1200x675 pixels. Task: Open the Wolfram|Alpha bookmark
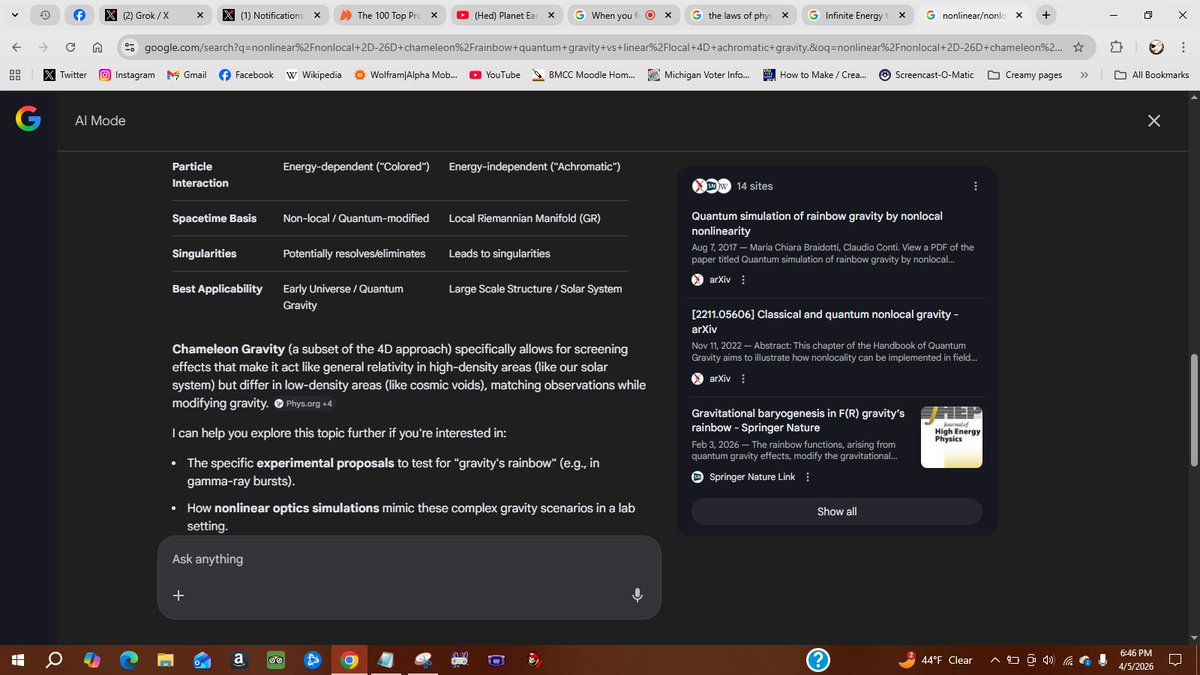(x=405, y=75)
